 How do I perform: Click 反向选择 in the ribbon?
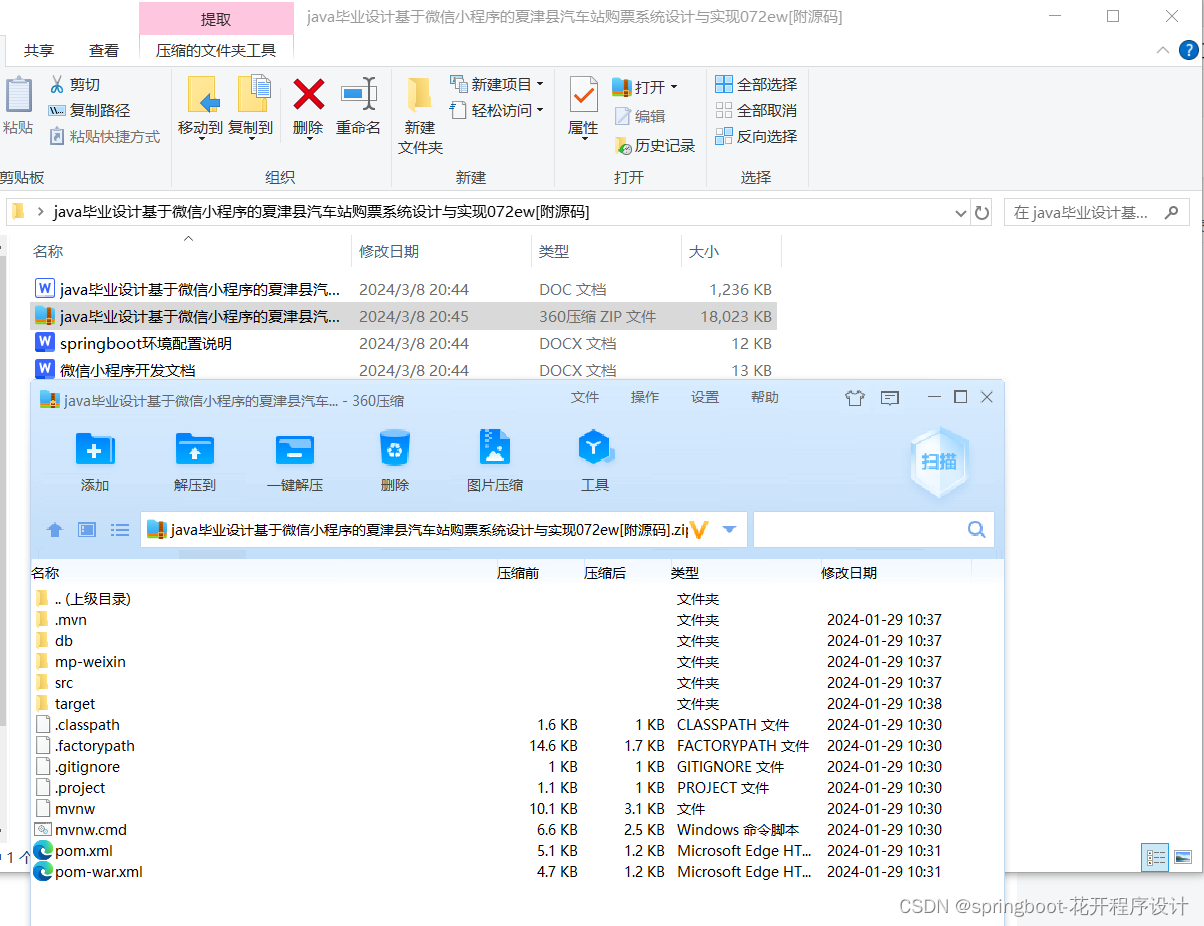click(x=756, y=137)
